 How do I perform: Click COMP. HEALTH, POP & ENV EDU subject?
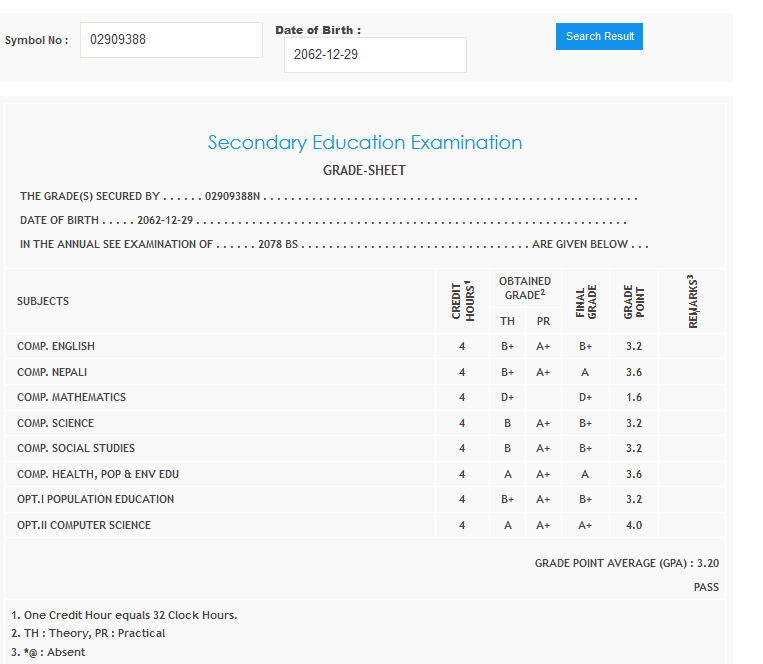(x=98, y=474)
